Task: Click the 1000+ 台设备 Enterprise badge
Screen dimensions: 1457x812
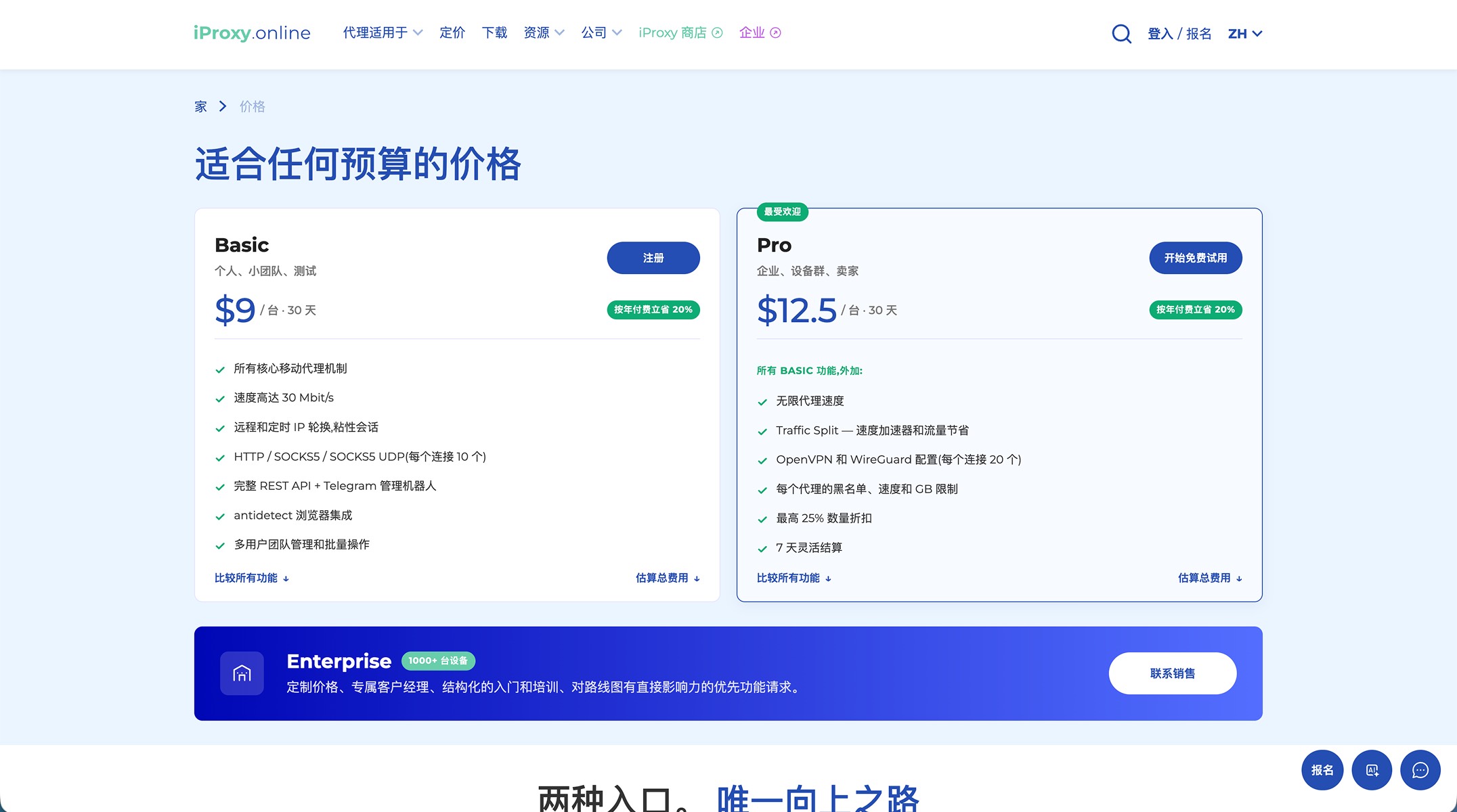Action: tap(438, 660)
